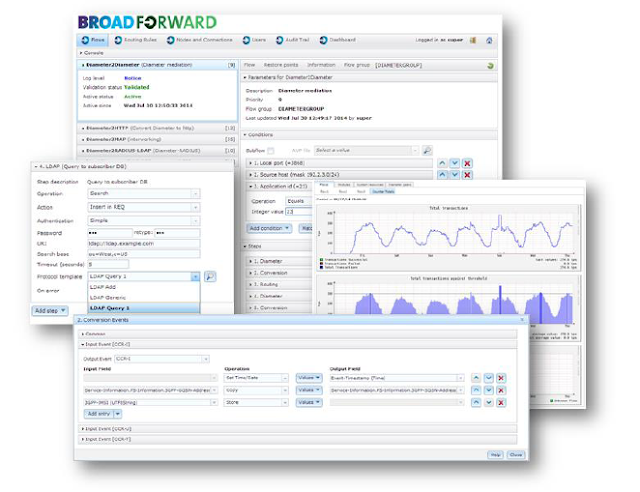The image size is (640, 492).
Task: Open the Protocol template dropdown arrow
Action: tap(196, 277)
